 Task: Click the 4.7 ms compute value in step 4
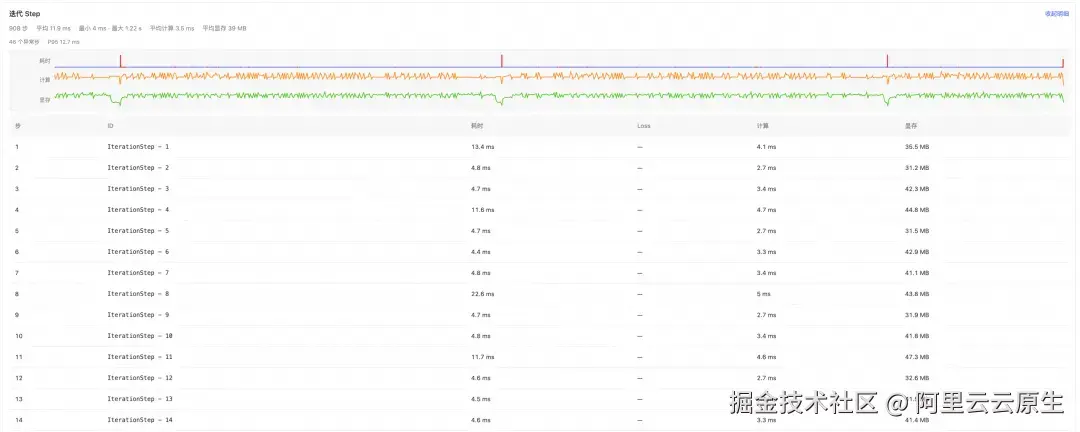(x=767, y=209)
